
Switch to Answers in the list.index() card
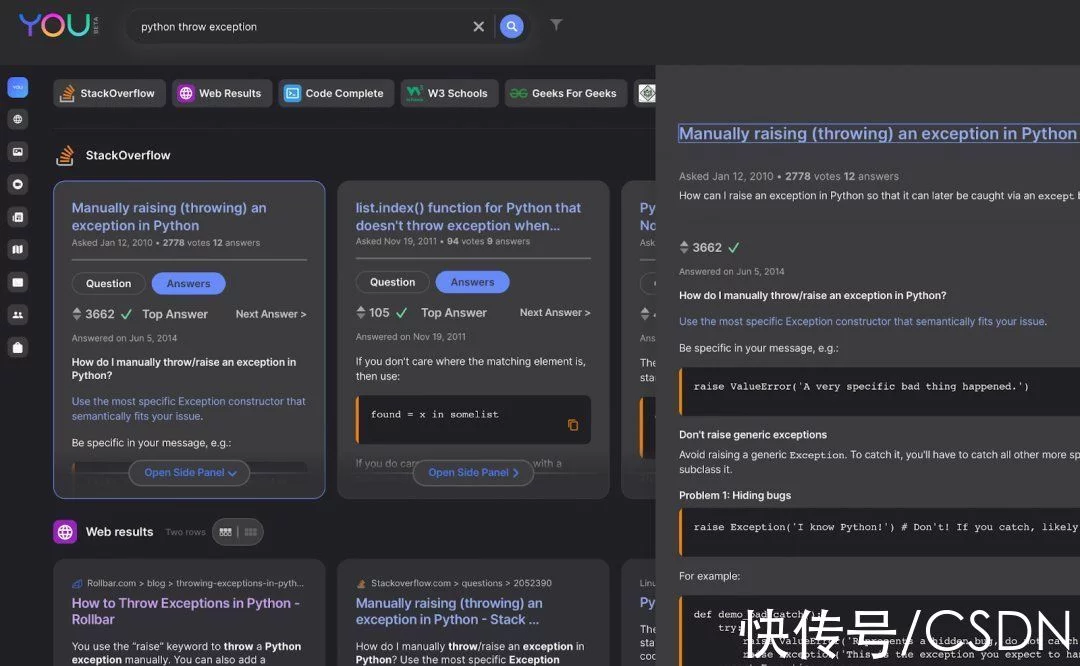[472, 282]
